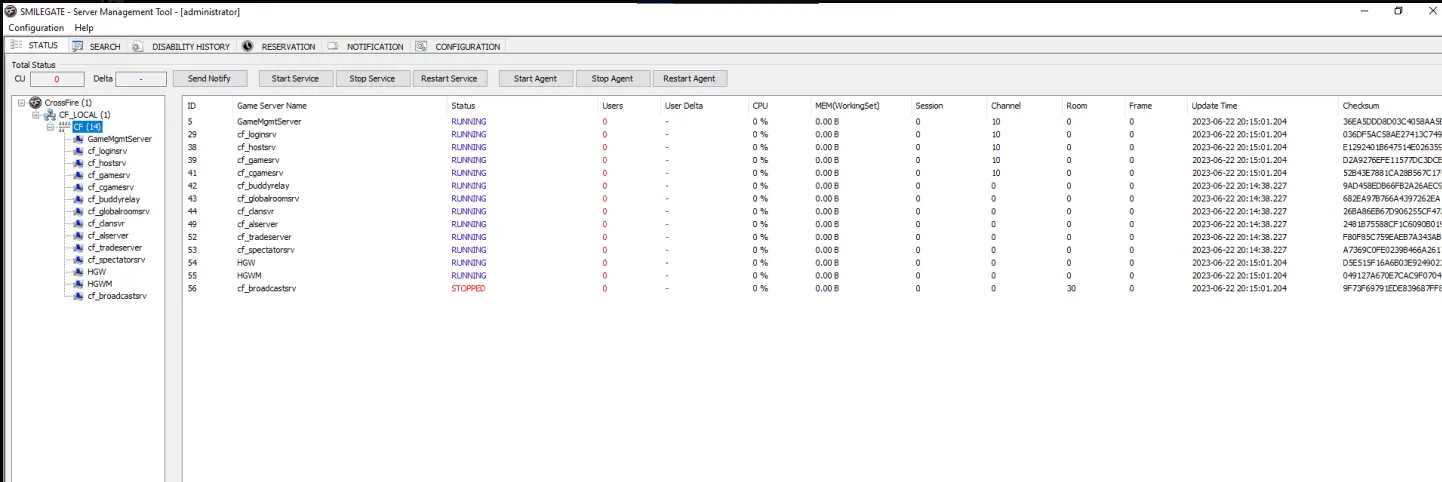The height and width of the screenshot is (482, 1442).
Task: Click the CF (14) group icon
Action: point(65,127)
